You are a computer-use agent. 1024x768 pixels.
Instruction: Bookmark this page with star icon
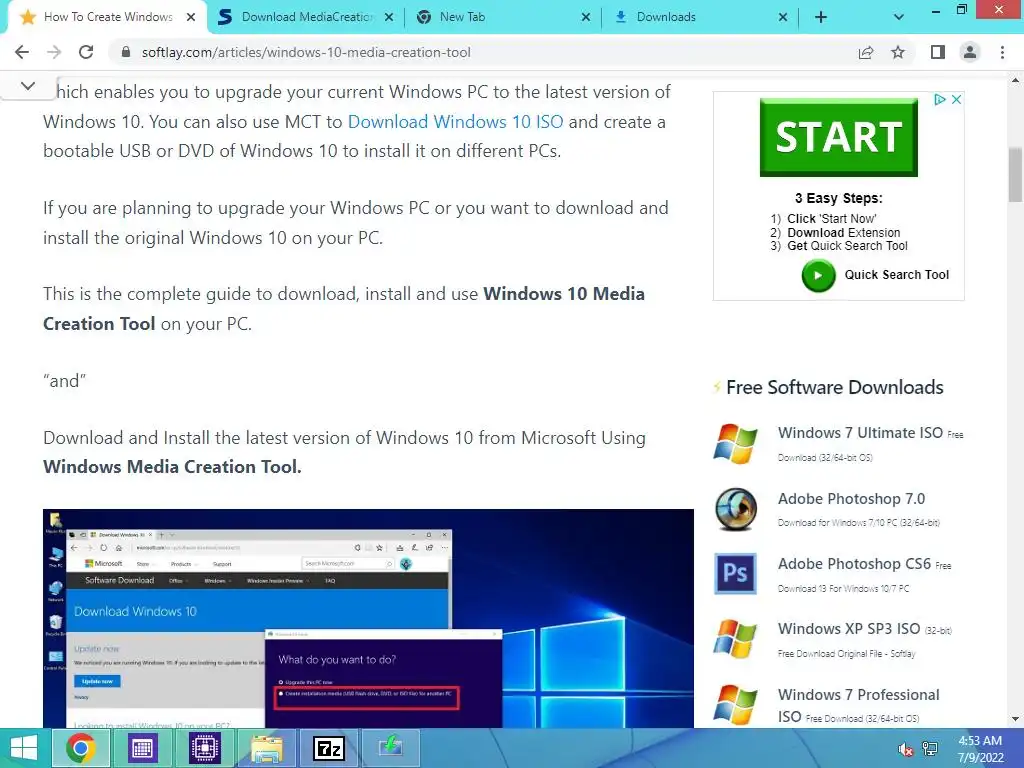898,52
